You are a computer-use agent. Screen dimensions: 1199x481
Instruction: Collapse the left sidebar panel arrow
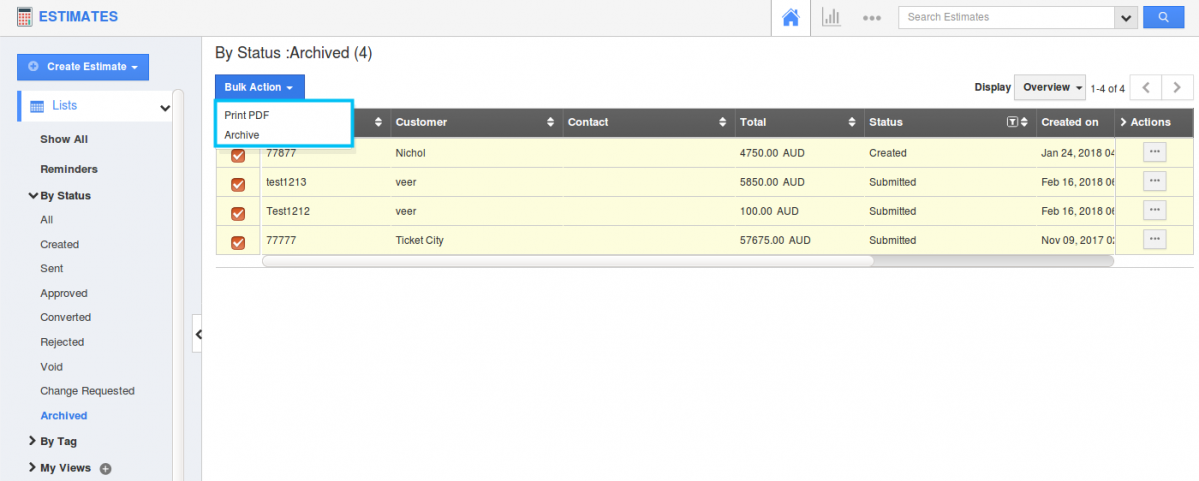[197, 334]
